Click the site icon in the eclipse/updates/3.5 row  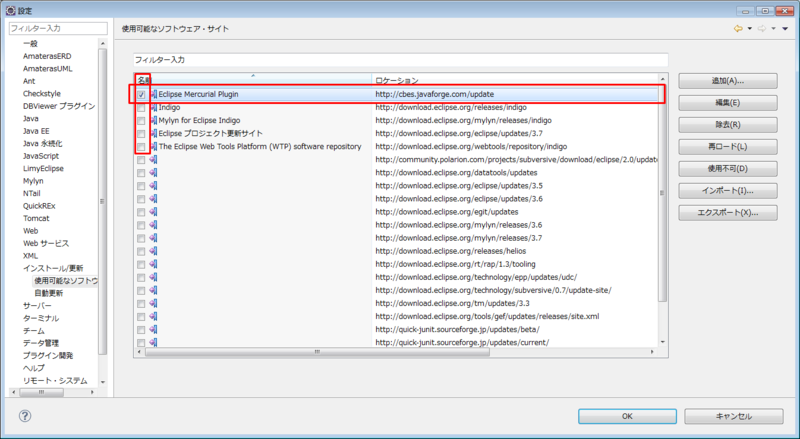pyautogui.click(x=153, y=186)
